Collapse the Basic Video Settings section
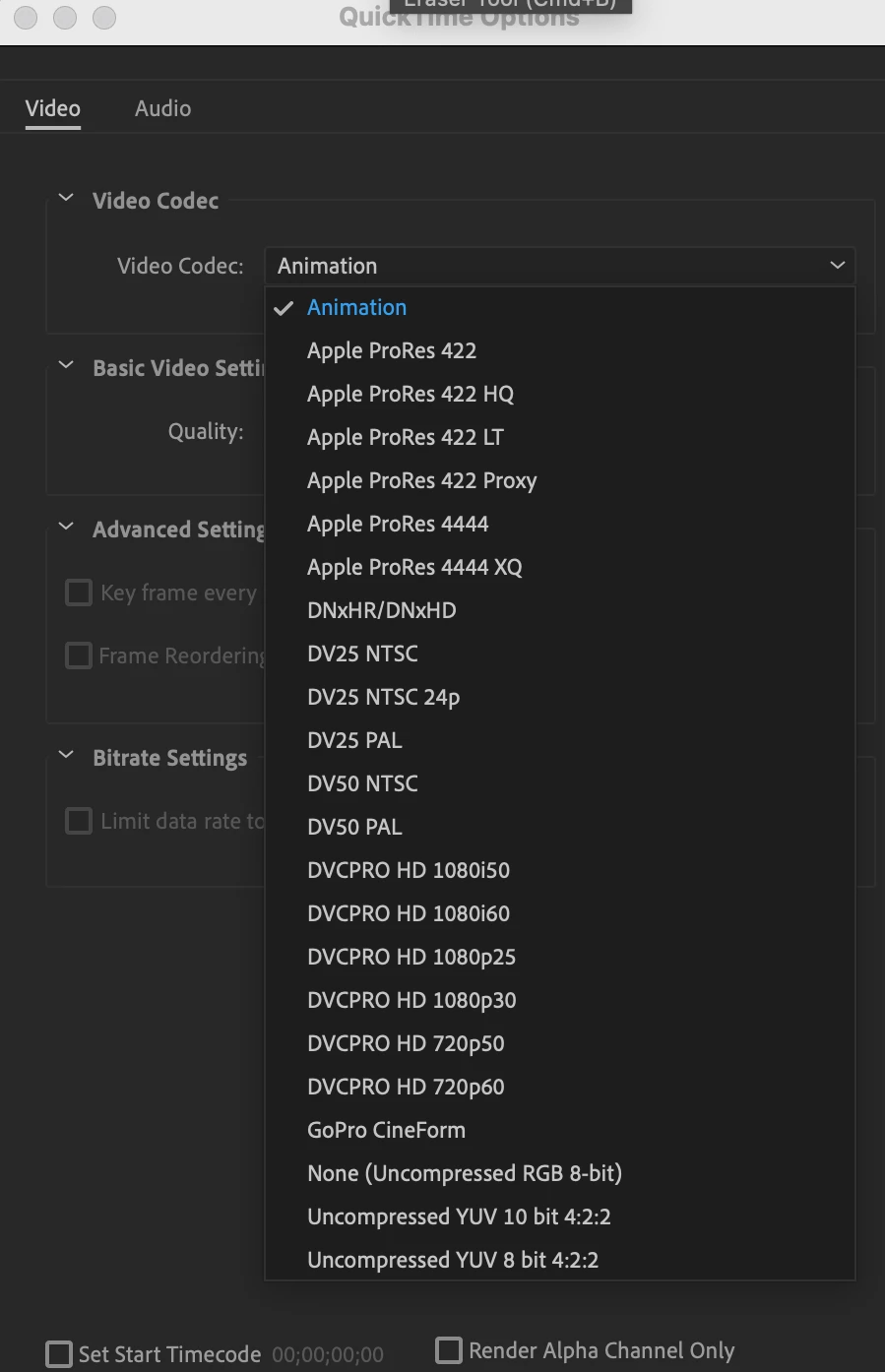This screenshot has width=885, height=1372. [x=66, y=366]
